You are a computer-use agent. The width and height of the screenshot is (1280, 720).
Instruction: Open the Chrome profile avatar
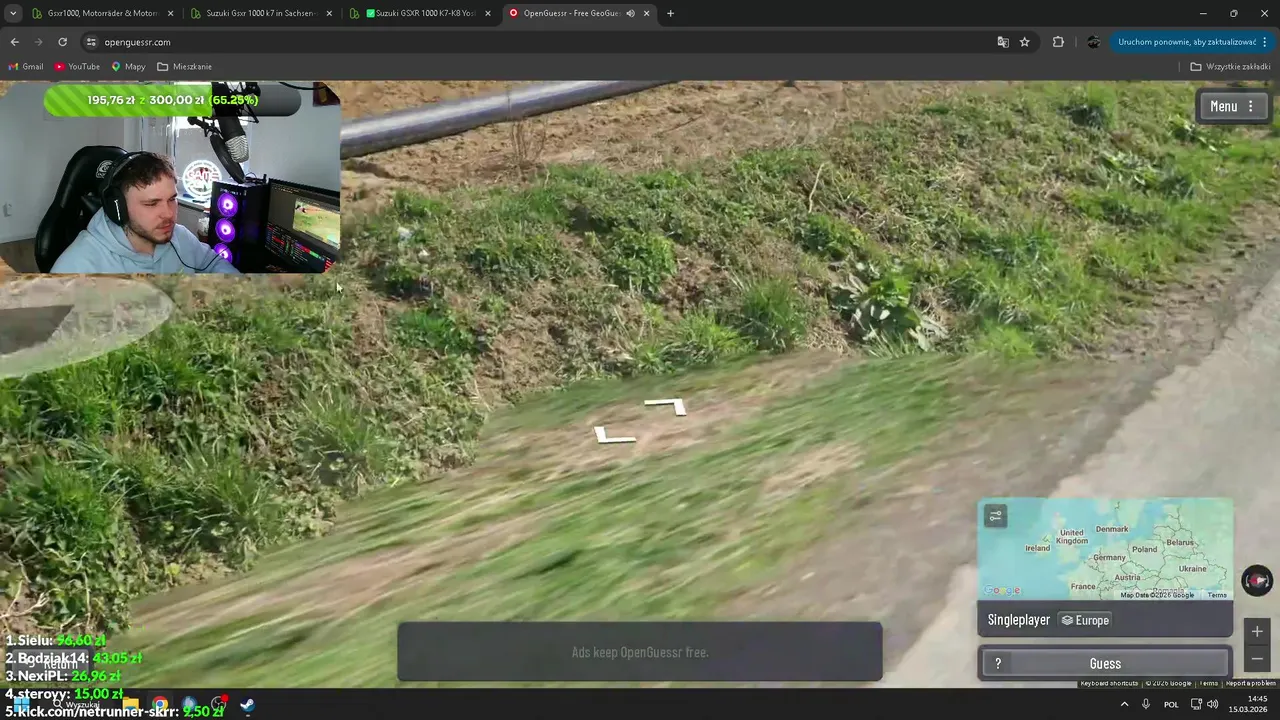pyautogui.click(x=1093, y=42)
